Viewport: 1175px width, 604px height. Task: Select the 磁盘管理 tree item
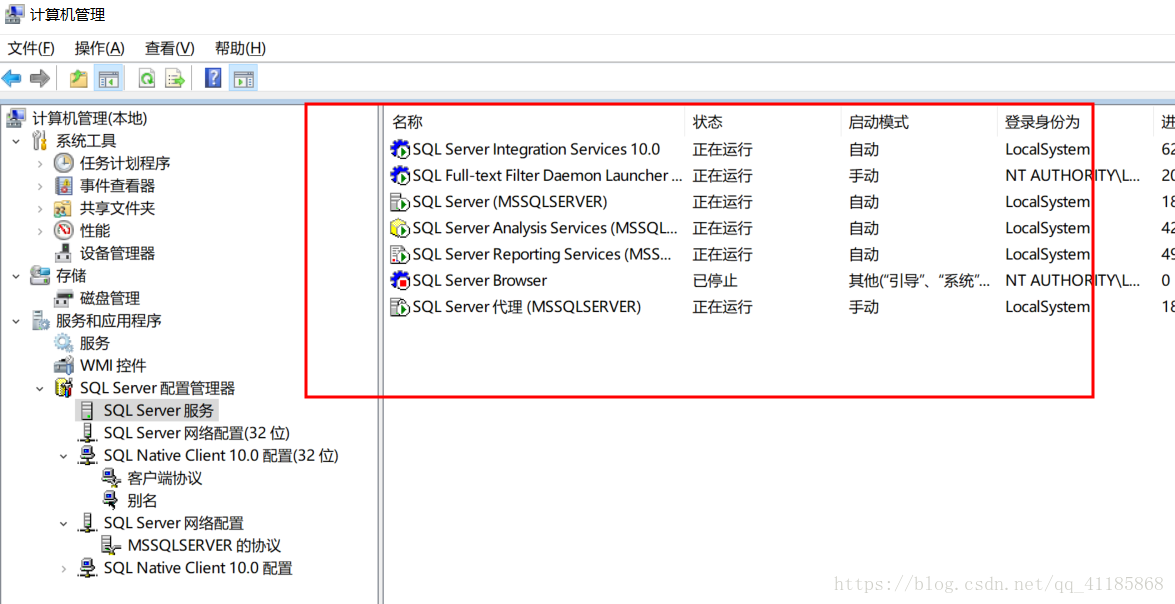pos(110,298)
